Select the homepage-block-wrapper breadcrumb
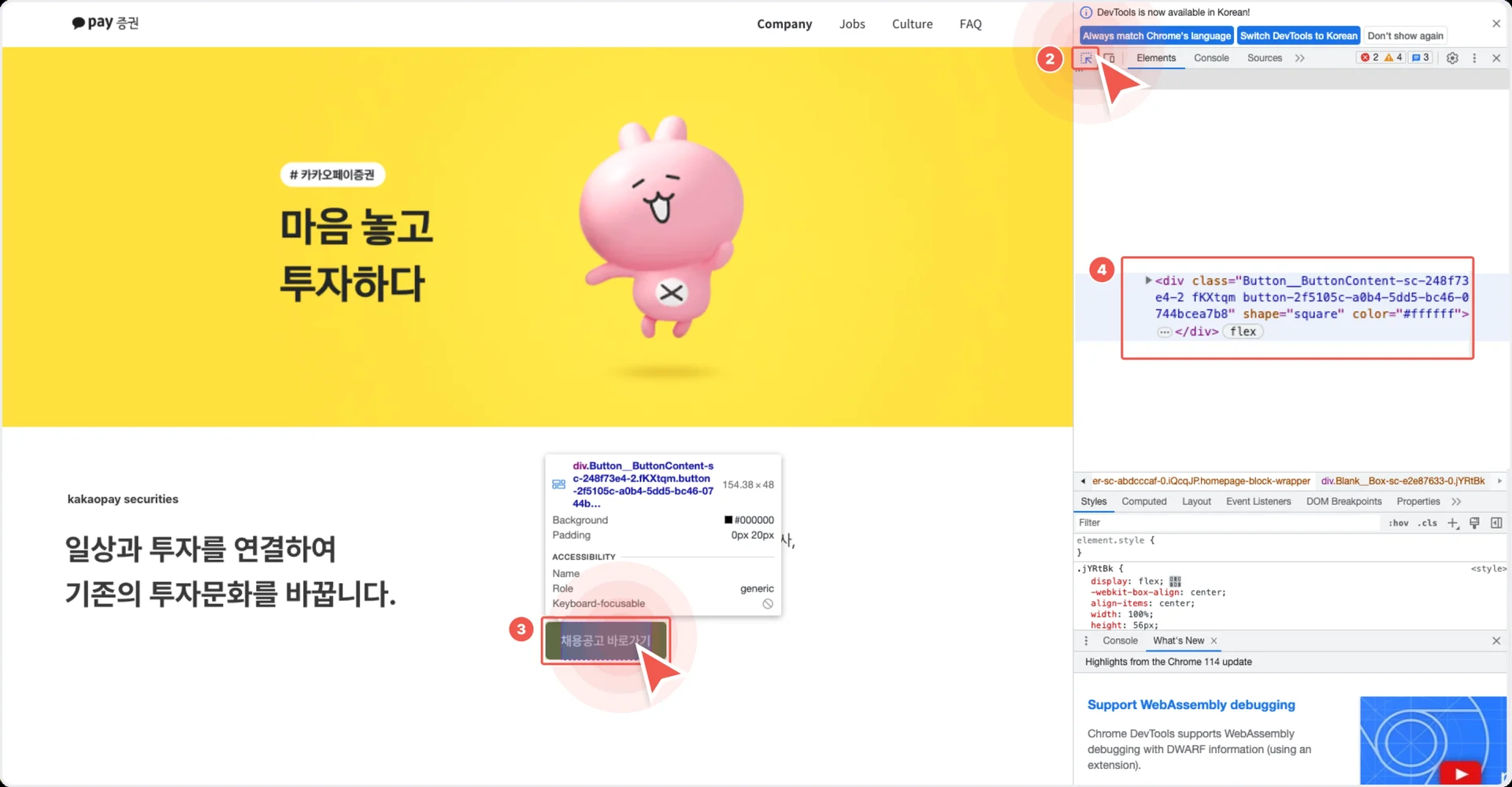 click(x=1201, y=481)
